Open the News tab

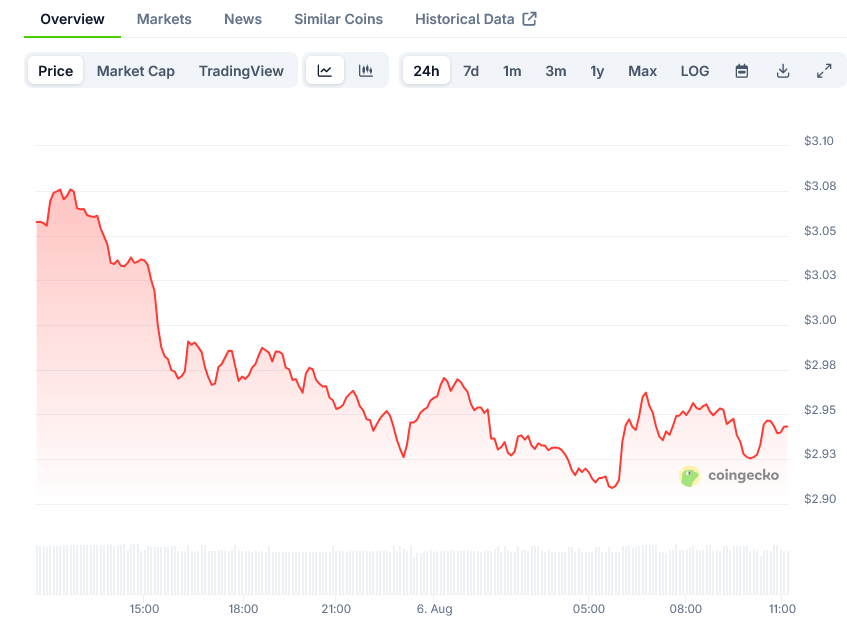tap(243, 19)
